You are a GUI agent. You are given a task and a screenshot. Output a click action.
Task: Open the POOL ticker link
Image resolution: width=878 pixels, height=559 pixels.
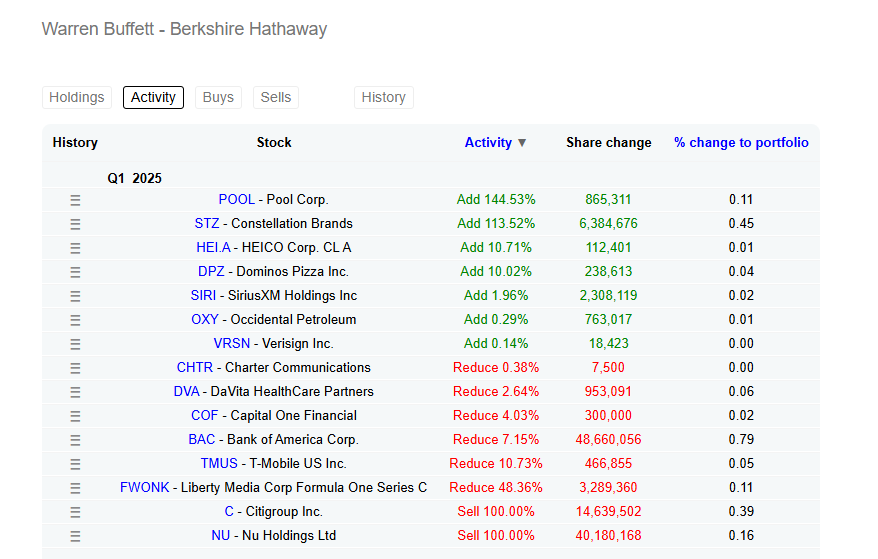(236, 199)
